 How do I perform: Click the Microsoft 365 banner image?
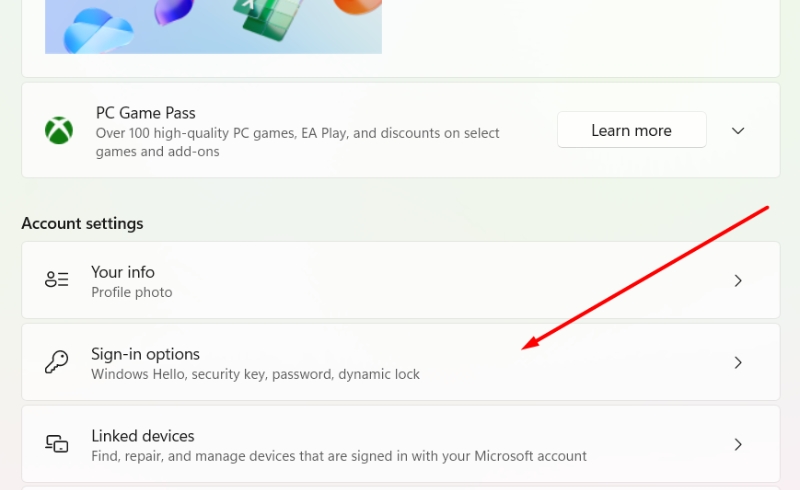click(213, 27)
